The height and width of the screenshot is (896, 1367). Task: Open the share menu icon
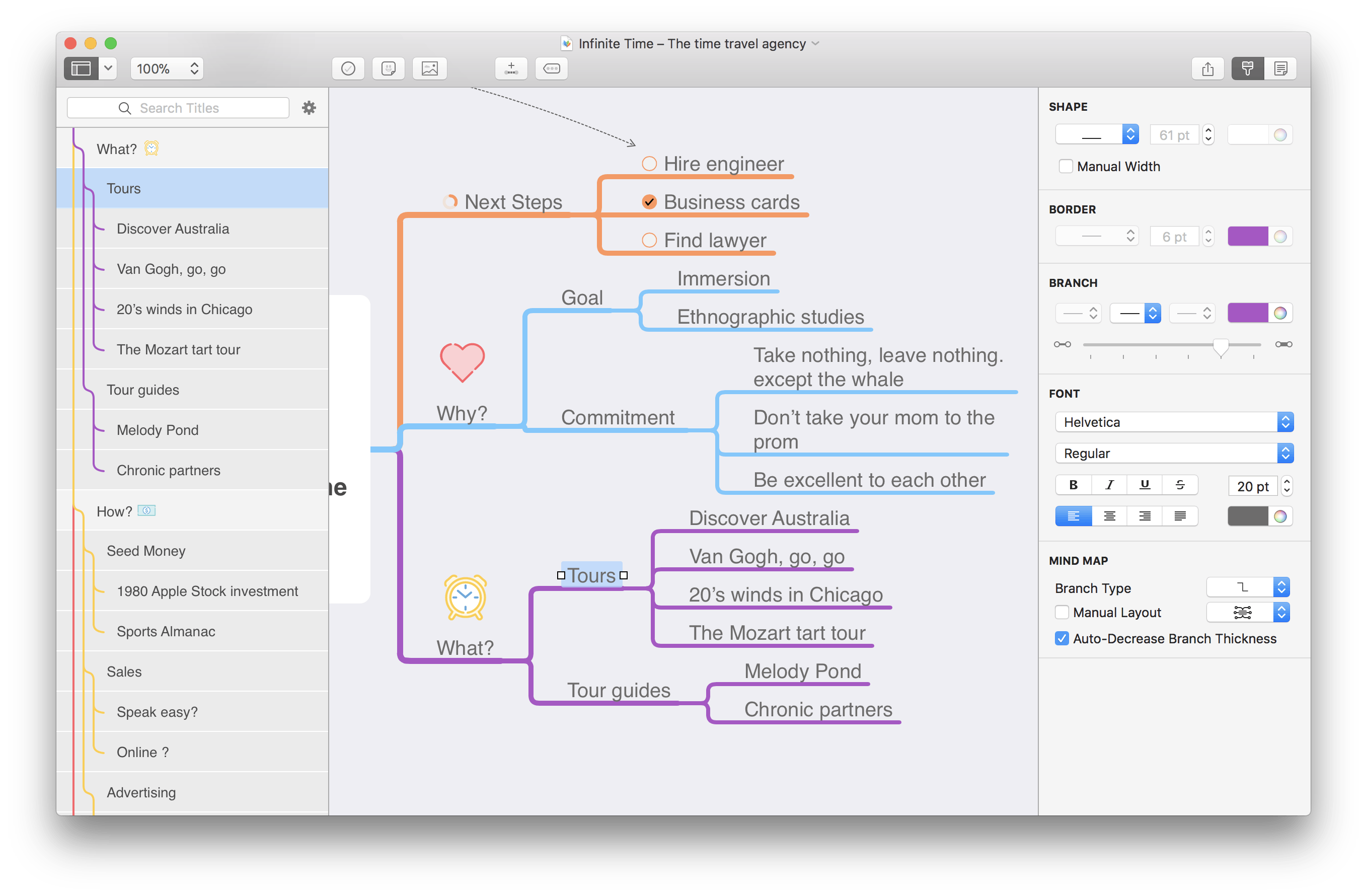pyautogui.click(x=1207, y=69)
